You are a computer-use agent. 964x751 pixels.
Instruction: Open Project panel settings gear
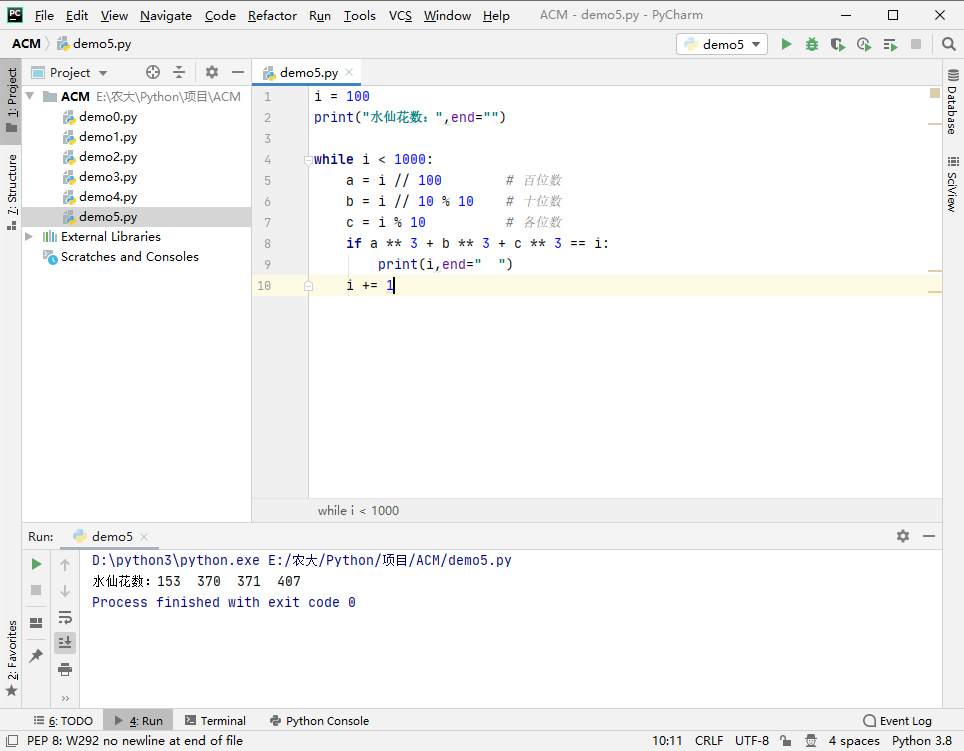(x=211, y=72)
